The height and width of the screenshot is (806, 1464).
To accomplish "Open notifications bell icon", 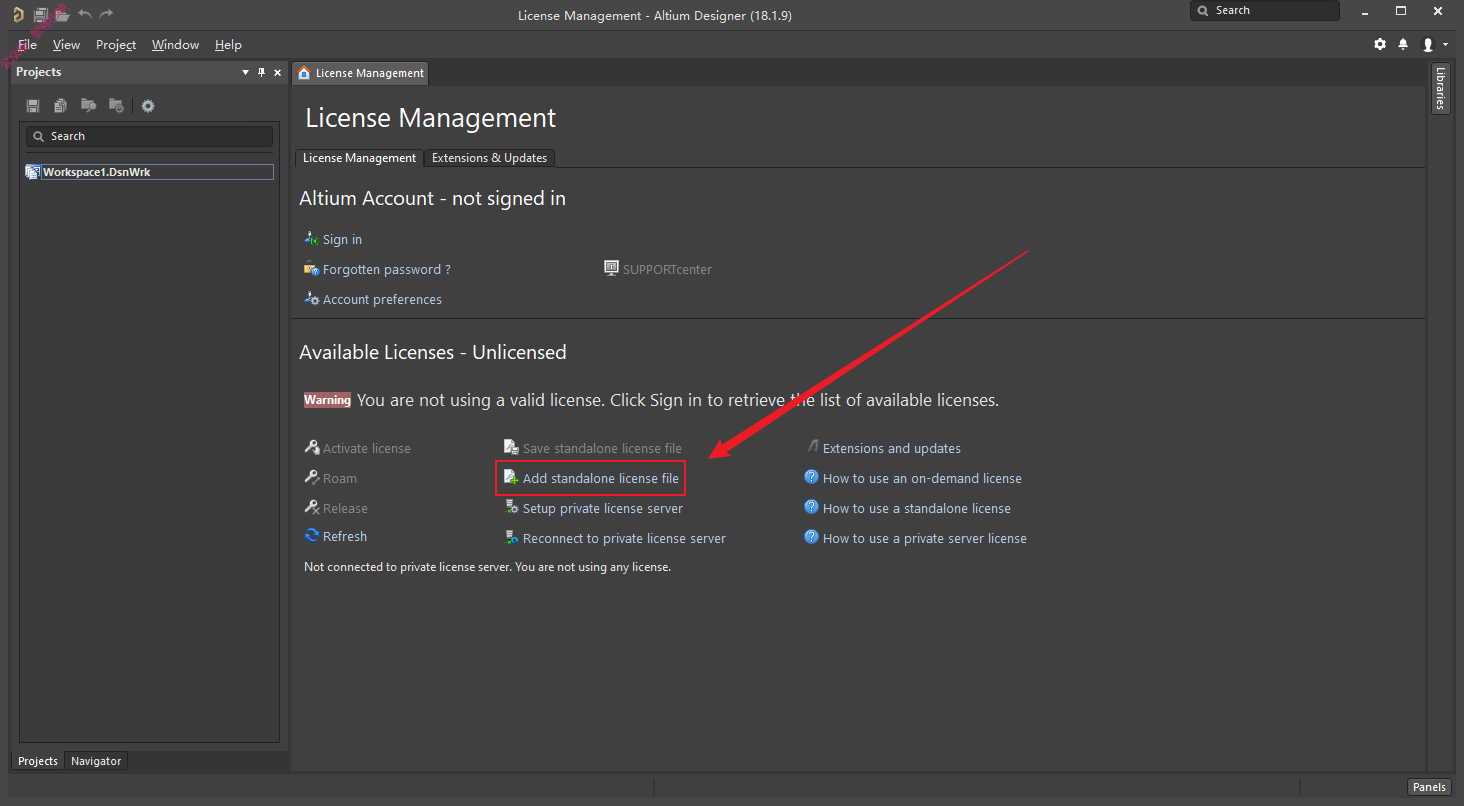I will point(1403,44).
